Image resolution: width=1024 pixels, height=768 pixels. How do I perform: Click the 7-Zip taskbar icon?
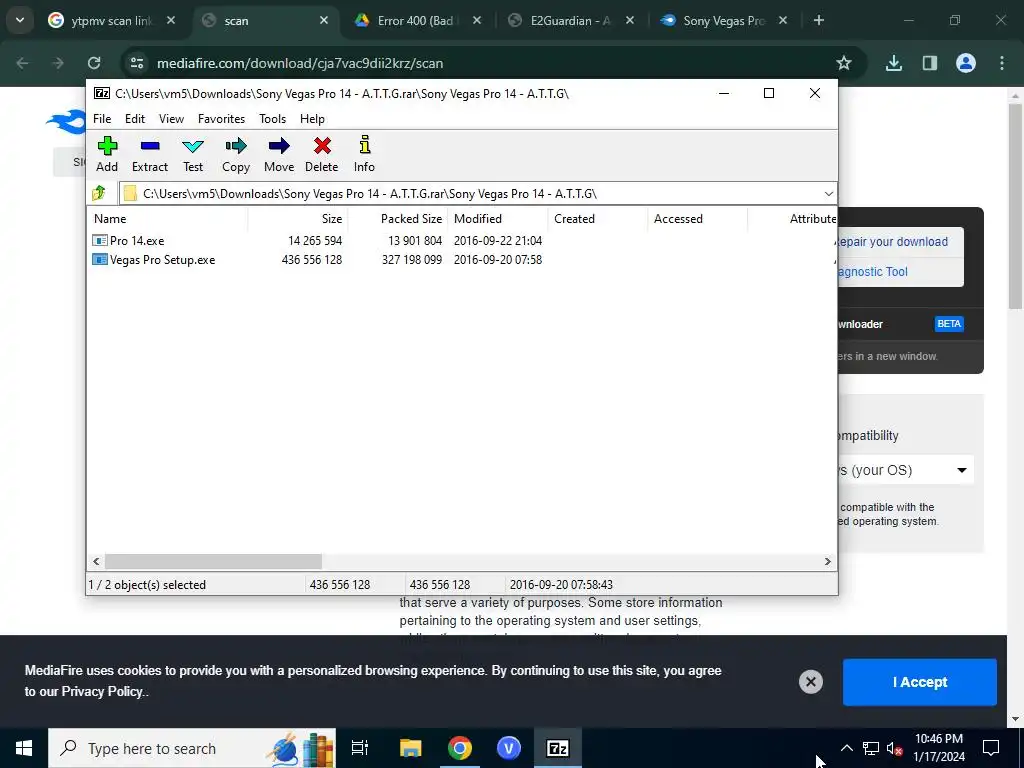(x=557, y=748)
